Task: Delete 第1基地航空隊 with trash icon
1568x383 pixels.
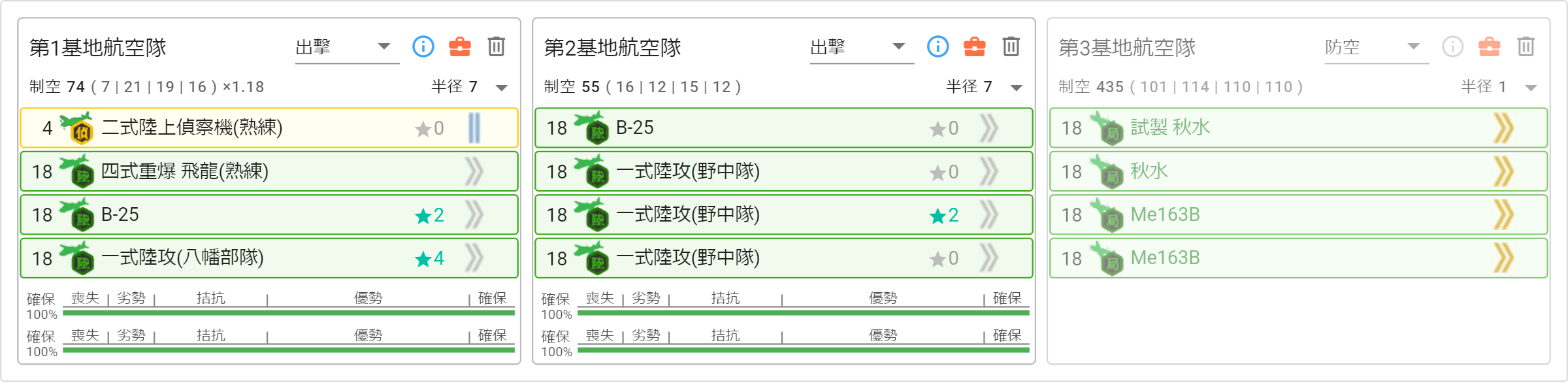Action: pyautogui.click(x=497, y=46)
